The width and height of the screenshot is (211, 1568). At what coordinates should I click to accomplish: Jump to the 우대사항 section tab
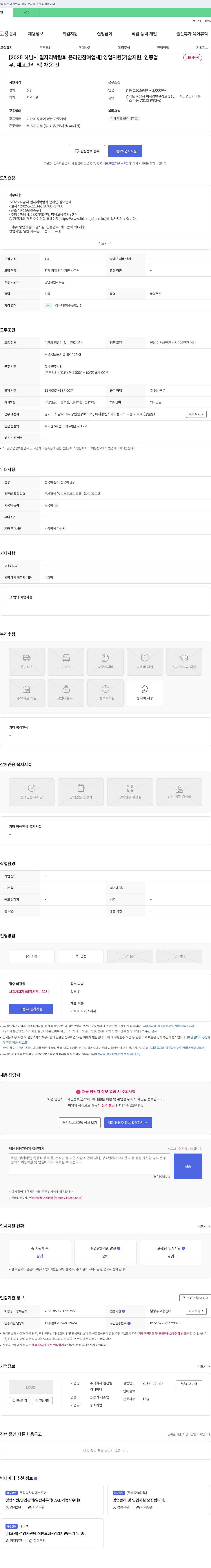click(x=85, y=47)
